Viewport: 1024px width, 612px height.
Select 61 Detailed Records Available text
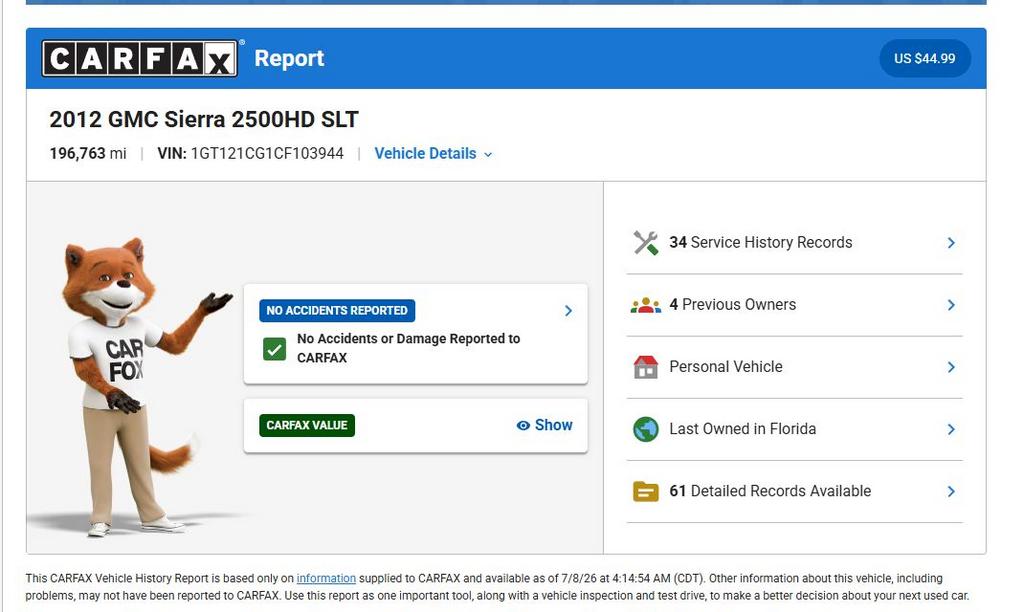click(x=770, y=491)
